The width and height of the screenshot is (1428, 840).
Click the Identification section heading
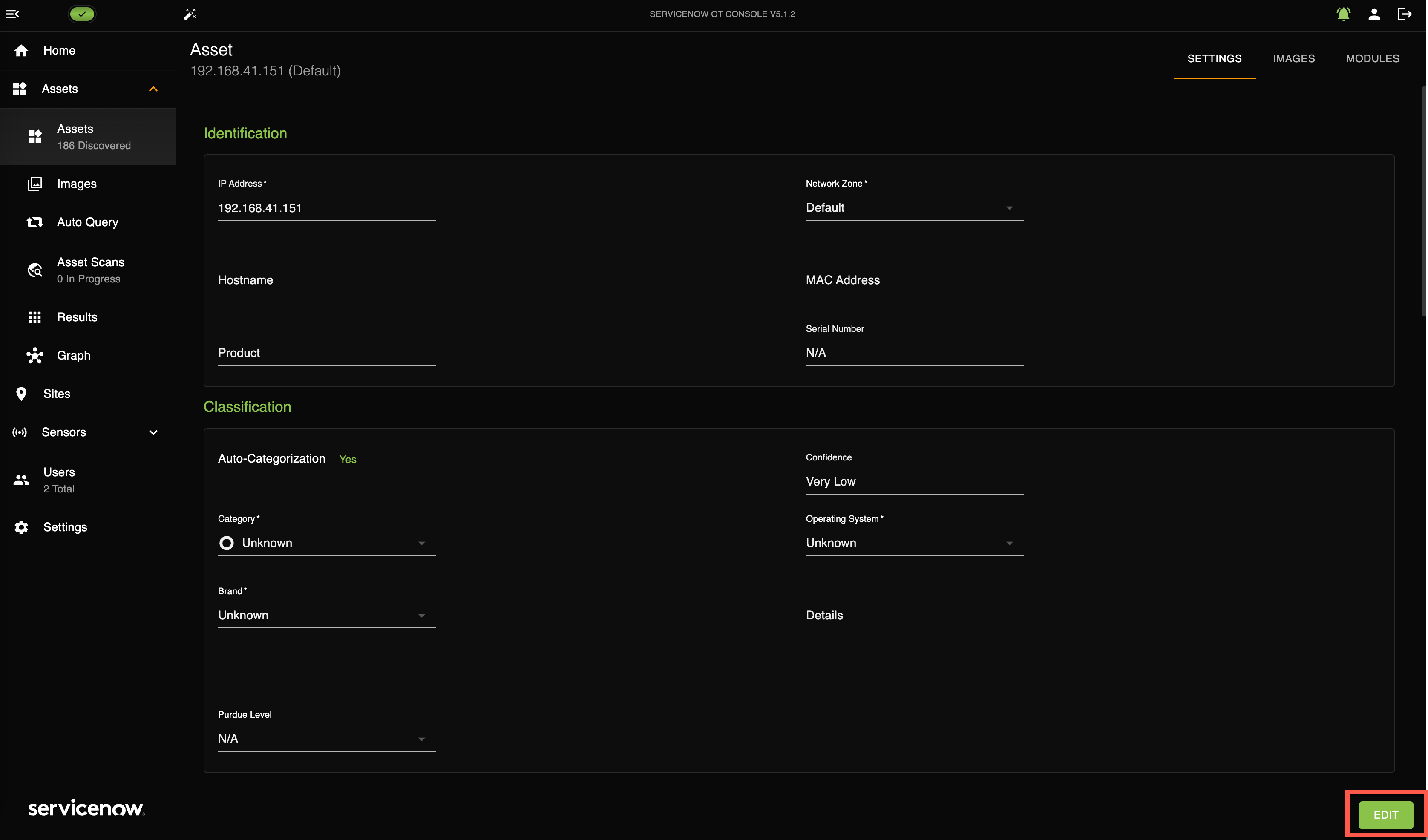(245, 134)
